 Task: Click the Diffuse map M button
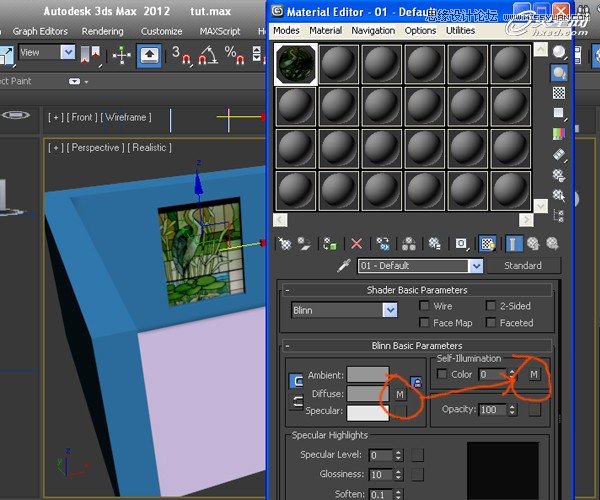(401, 395)
